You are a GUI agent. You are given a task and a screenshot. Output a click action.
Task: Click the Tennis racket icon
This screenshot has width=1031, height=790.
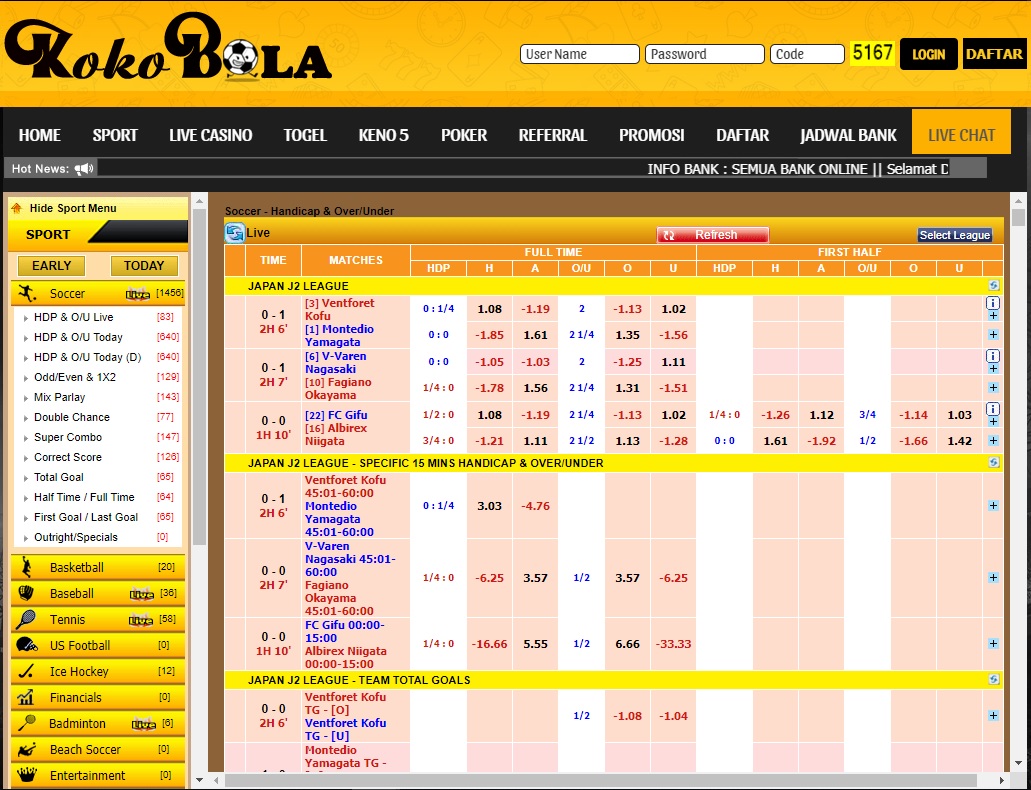click(26, 619)
